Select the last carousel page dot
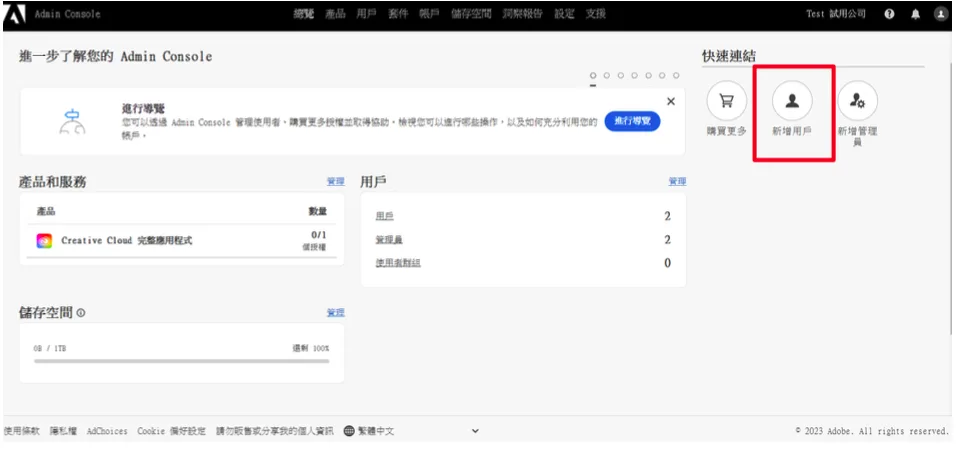 click(x=676, y=76)
